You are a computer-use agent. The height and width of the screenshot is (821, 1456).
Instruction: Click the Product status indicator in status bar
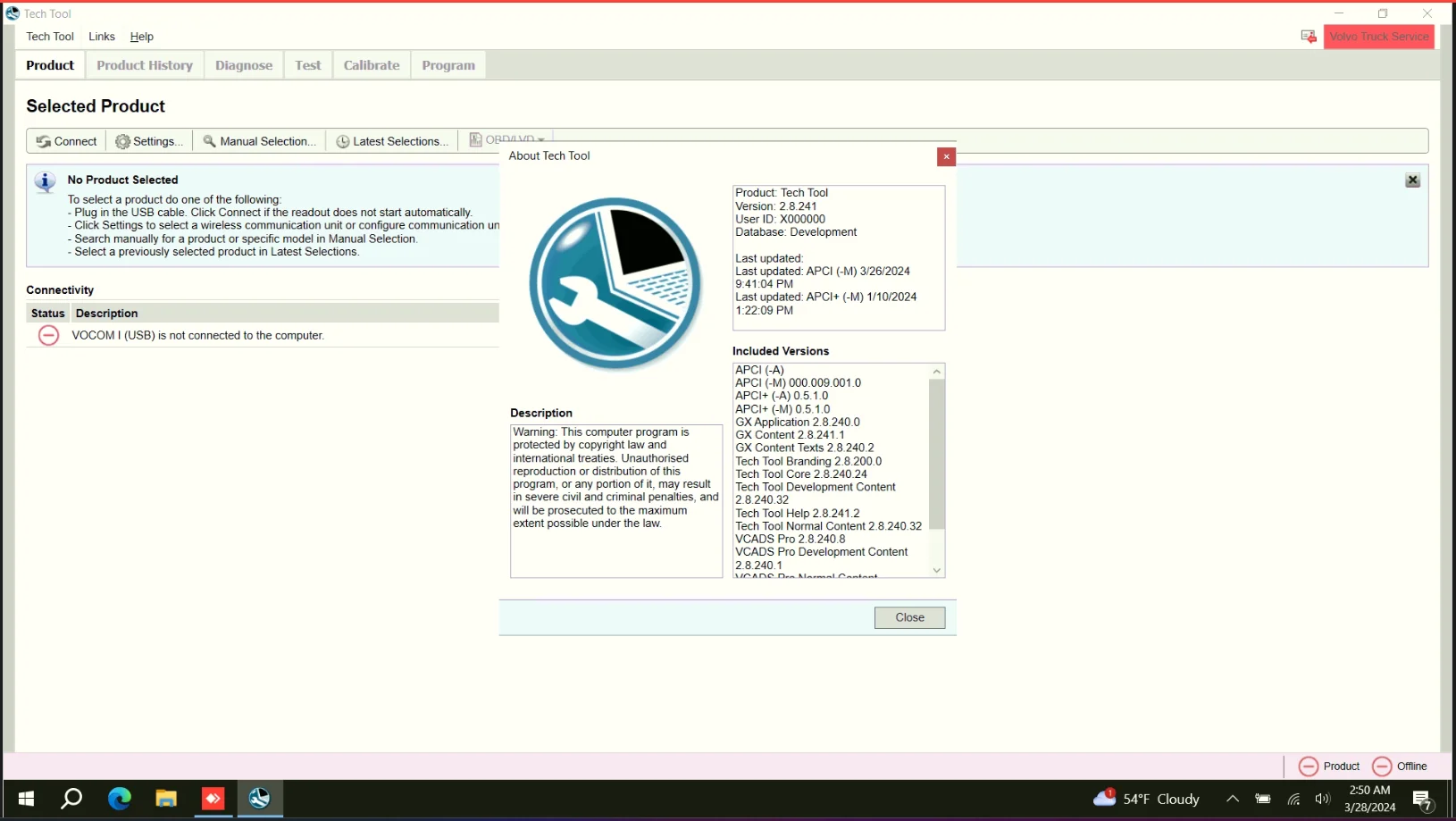click(x=1309, y=766)
